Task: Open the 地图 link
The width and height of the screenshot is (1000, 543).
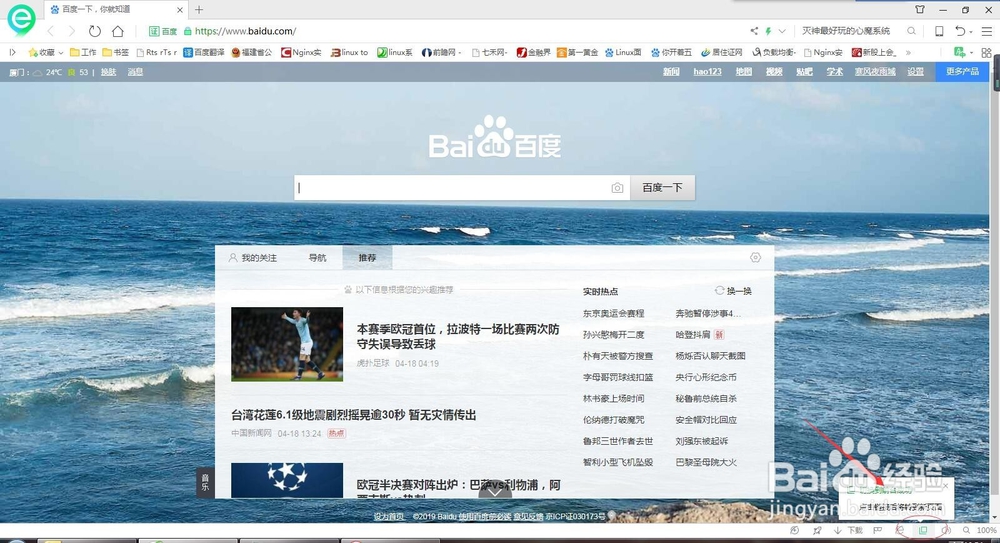Action: 744,71
